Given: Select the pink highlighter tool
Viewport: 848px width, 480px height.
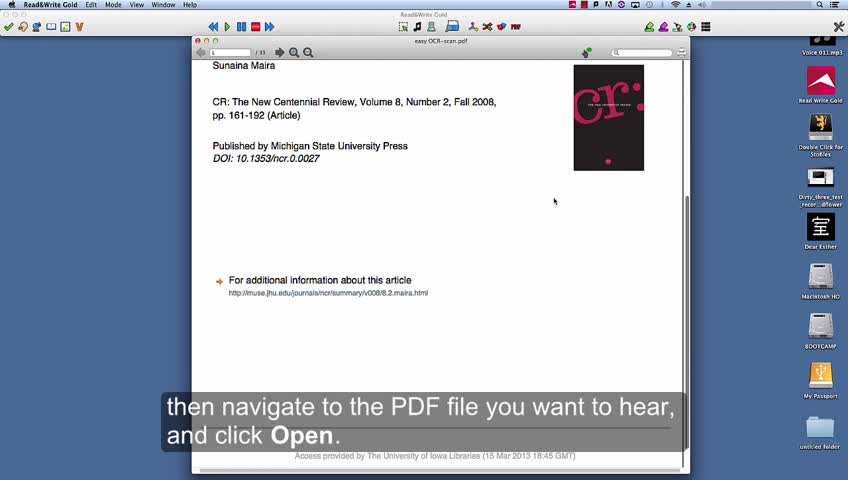Looking at the screenshot, I should (663, 26).
